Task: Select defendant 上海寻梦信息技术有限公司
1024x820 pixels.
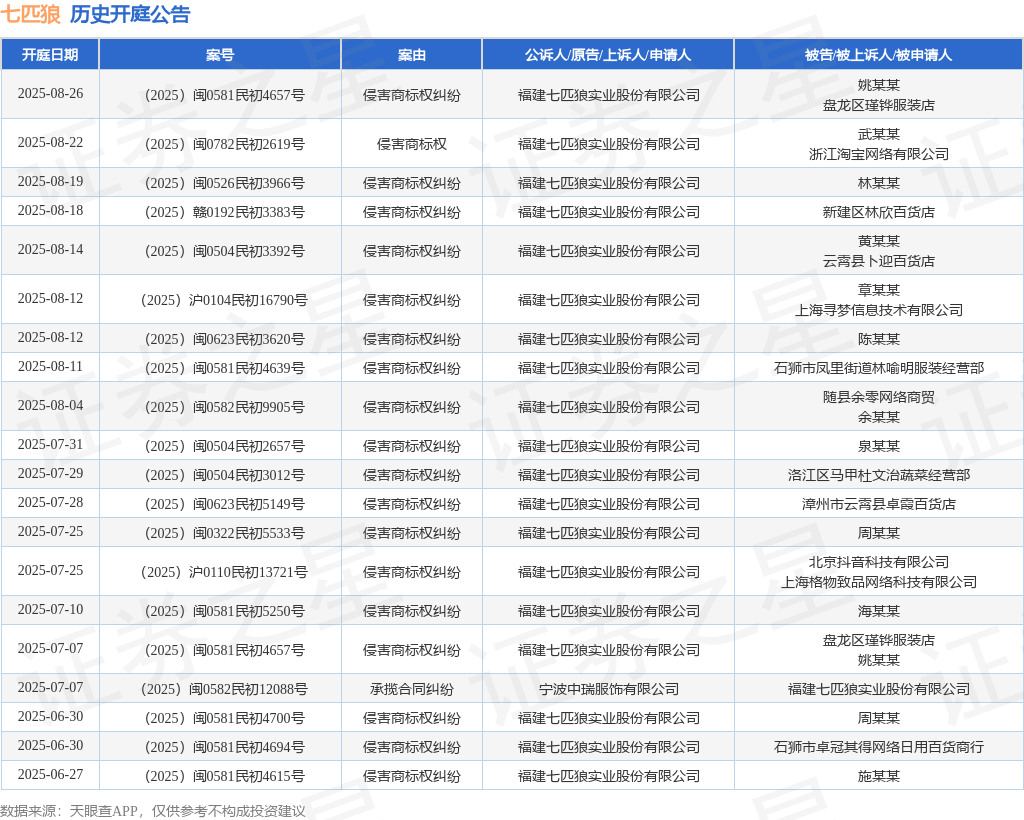Action: pyautogui.click(x=878, y=310)
